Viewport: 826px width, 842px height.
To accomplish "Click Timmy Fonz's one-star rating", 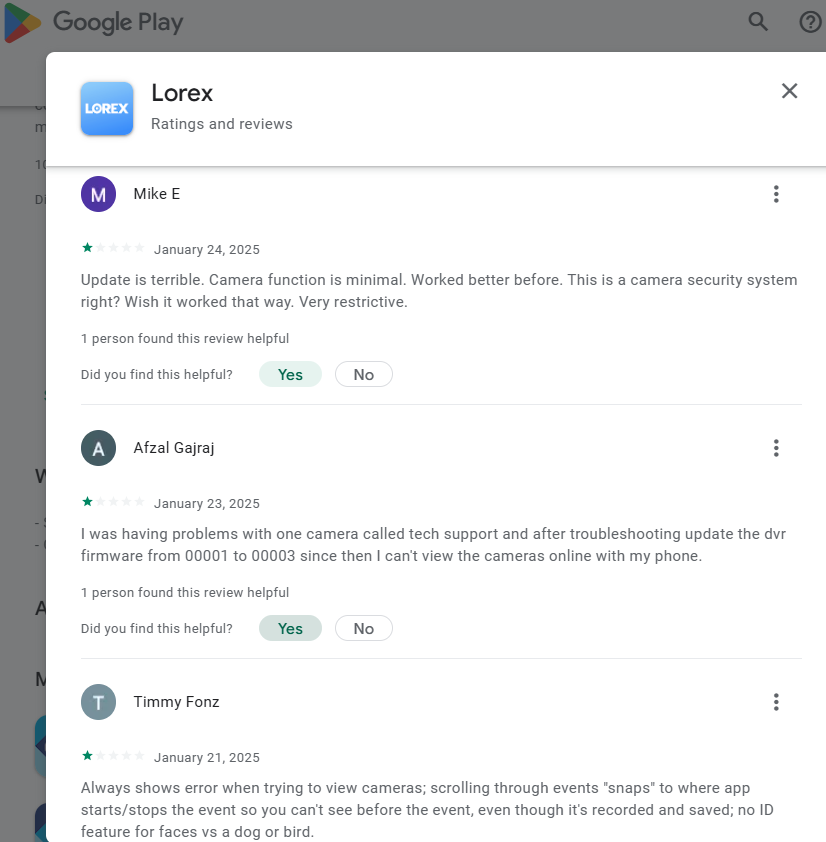I will [x=113, y=756].
